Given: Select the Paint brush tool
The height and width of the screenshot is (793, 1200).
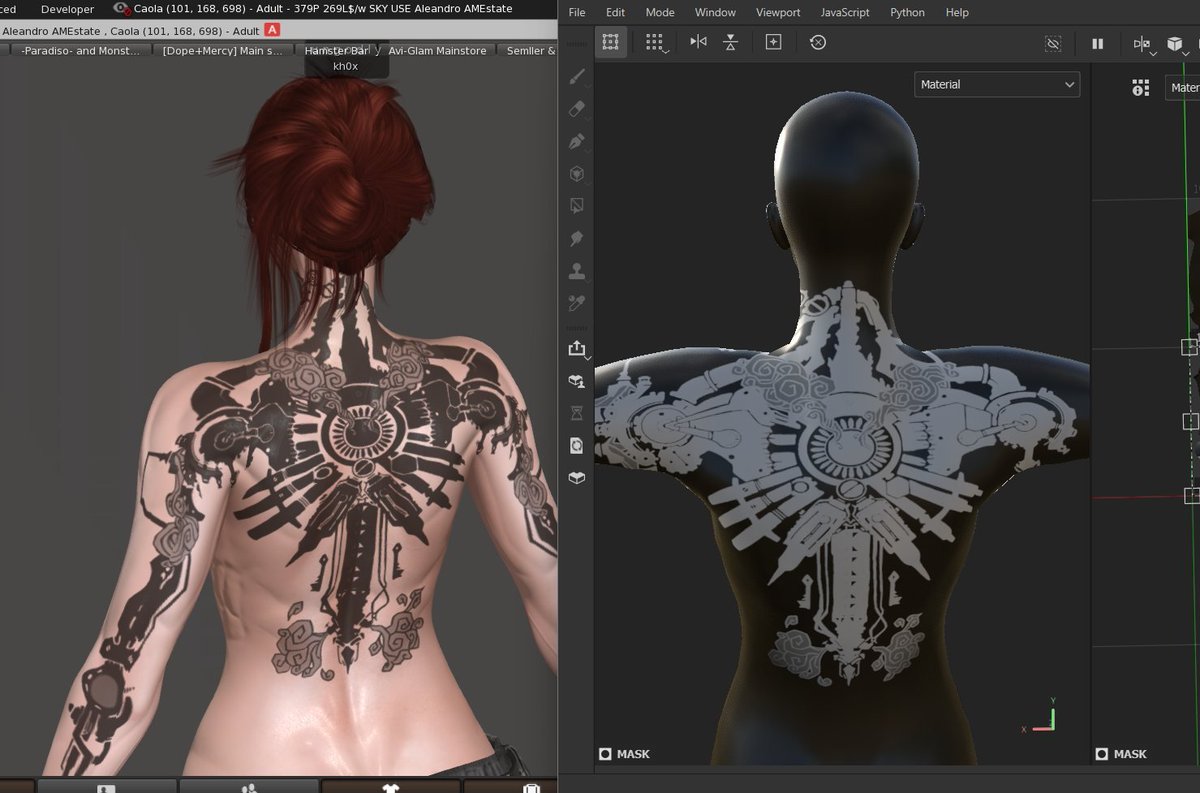Looking at the screenshot, I should (x=577, y=76).
